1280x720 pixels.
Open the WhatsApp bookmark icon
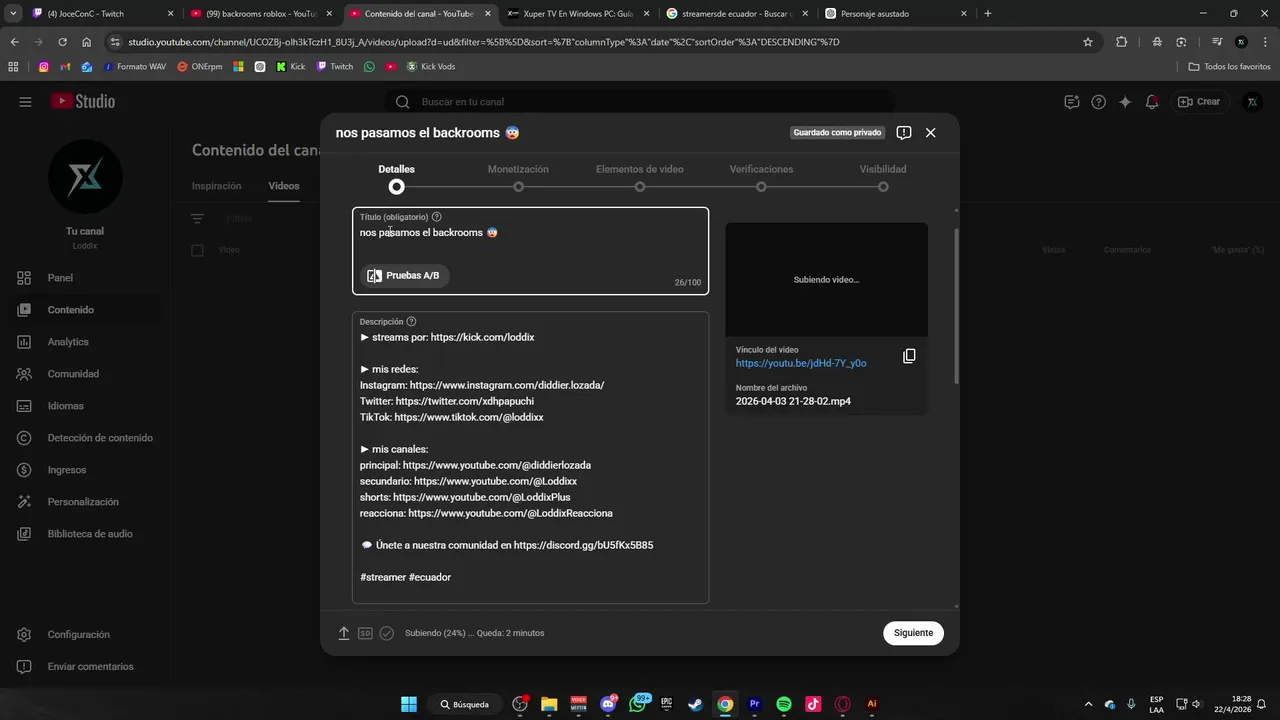click(x=369, y=67)
